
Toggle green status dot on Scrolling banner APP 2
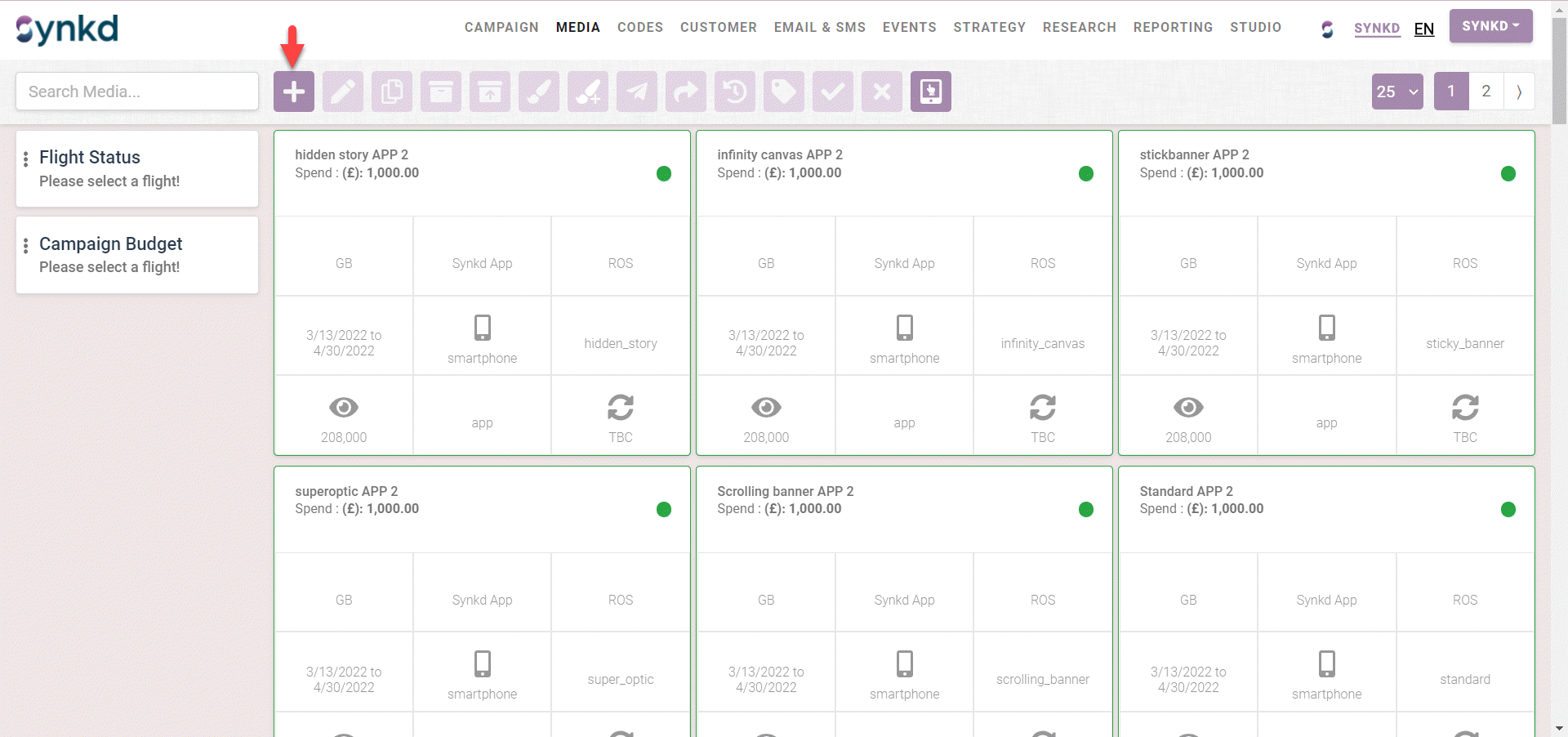(1086, 510)
